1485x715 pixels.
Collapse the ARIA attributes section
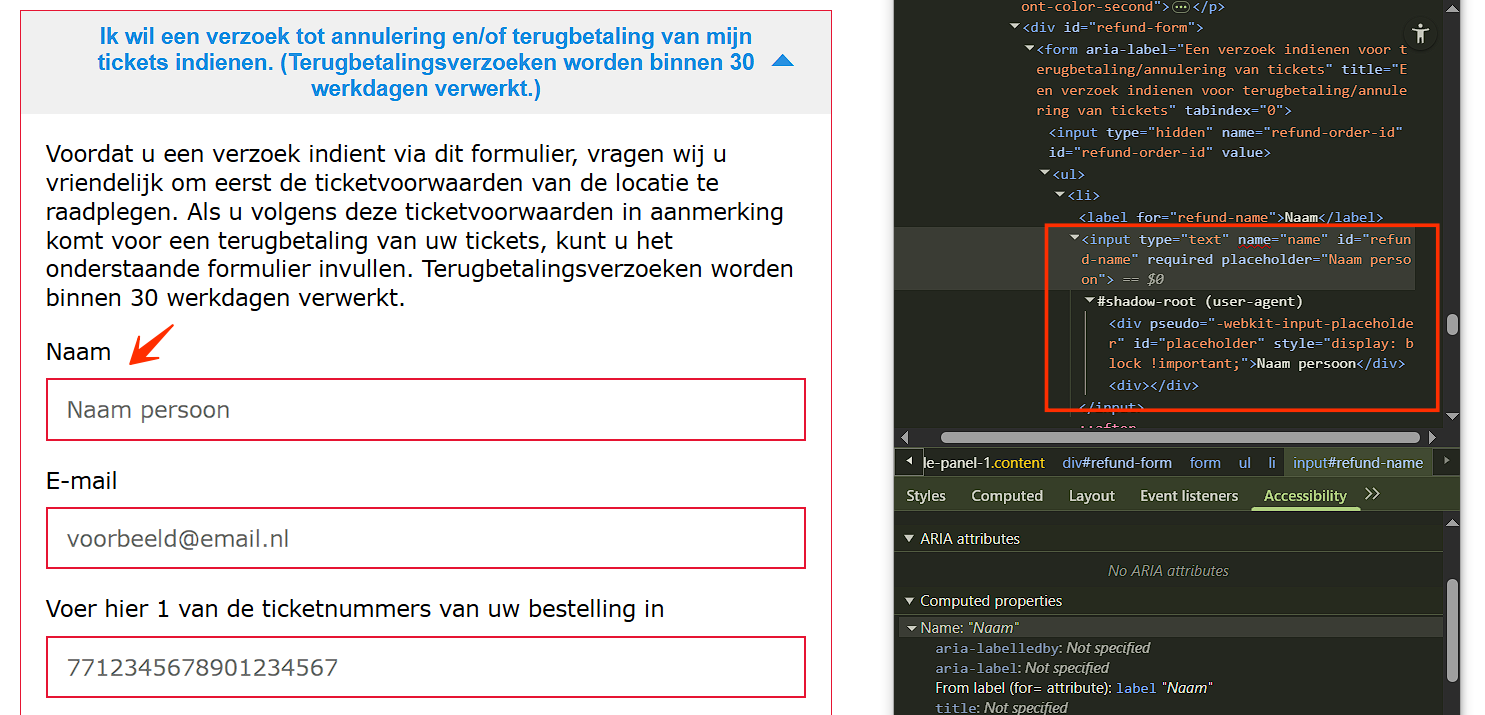click(x=909, y=538)
